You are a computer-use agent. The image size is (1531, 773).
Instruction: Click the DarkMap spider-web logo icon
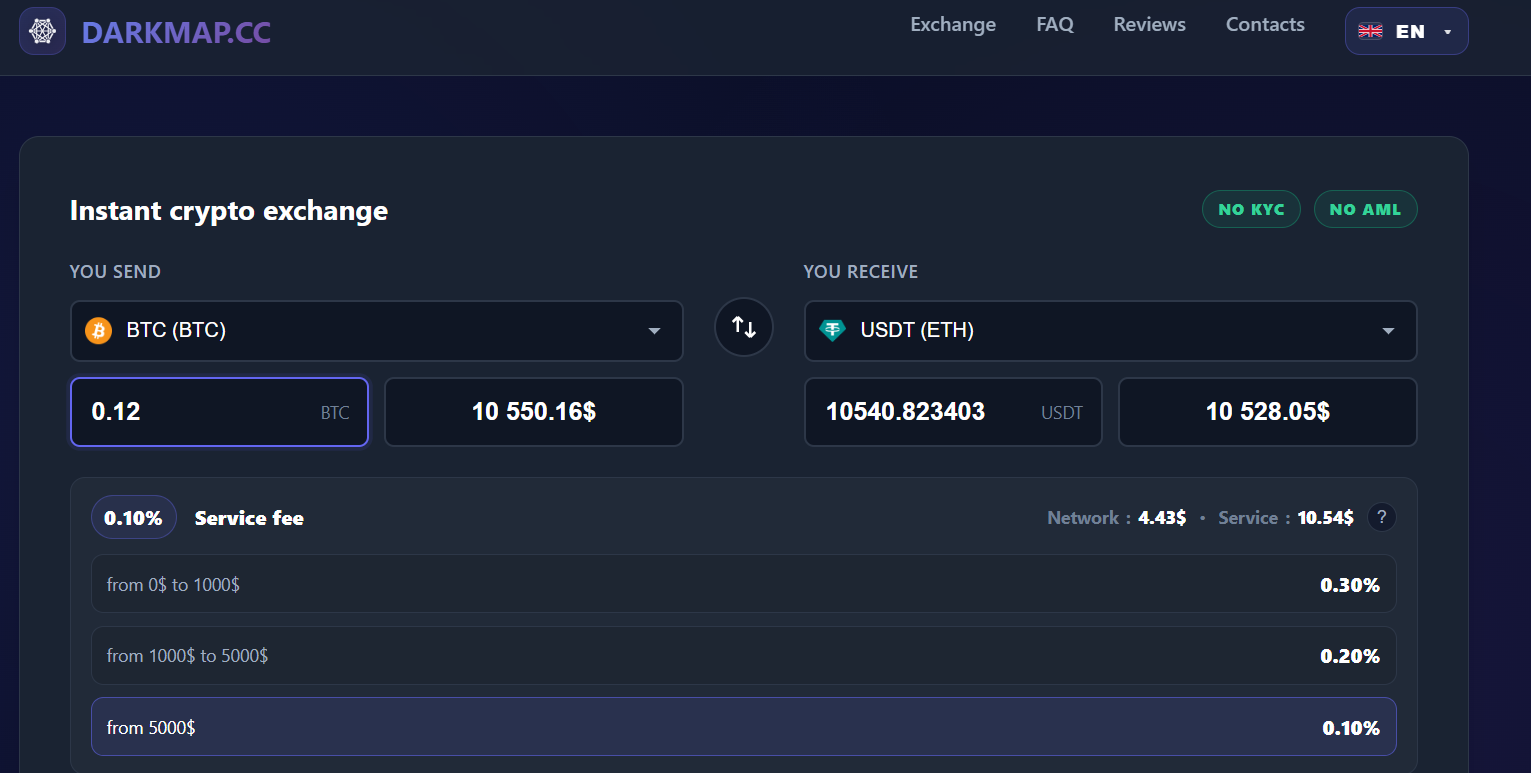42,32
